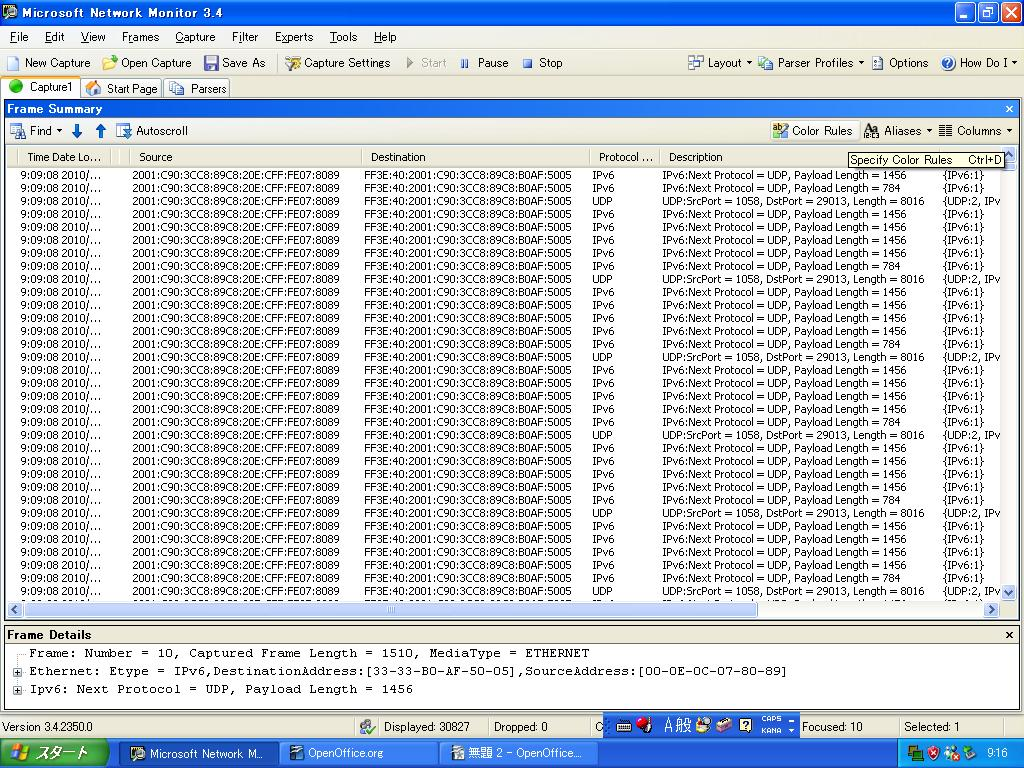Click the Dropped: 0 status text
Viewport: 1024px width, 768px height.
(x=520, y=727)
